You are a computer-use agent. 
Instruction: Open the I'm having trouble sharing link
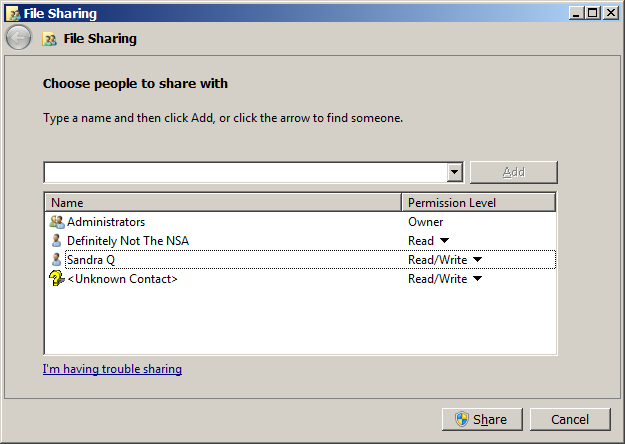(112, 369)
